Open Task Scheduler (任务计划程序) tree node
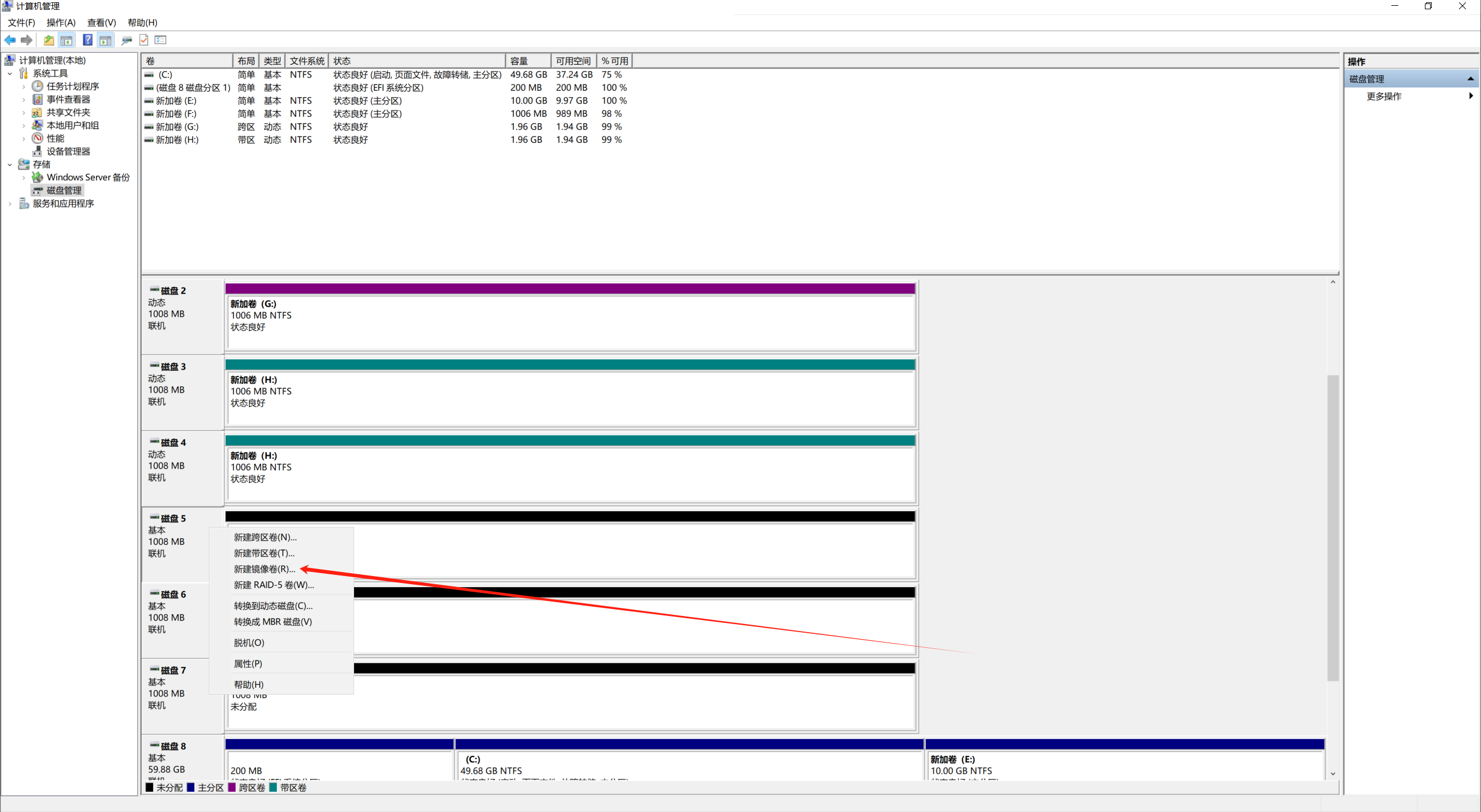The image size is (1481, 812). pyautogui.click(x=72, y=86)
